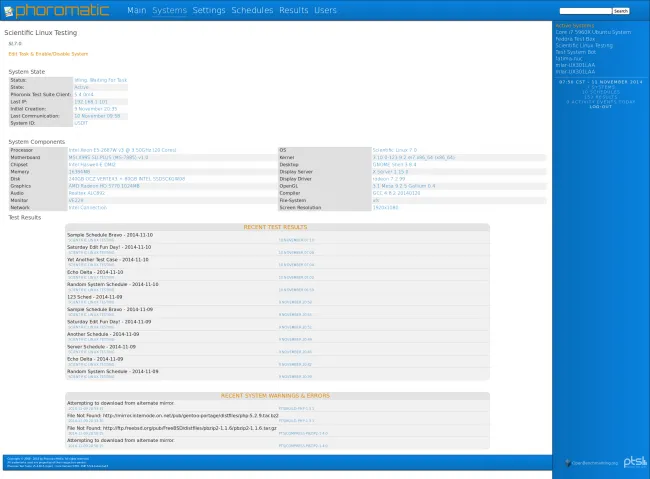Click the GCC 4.8.2 20140120 compiler value
Screen dimensions: 650x479
click(x=396, y=193)
